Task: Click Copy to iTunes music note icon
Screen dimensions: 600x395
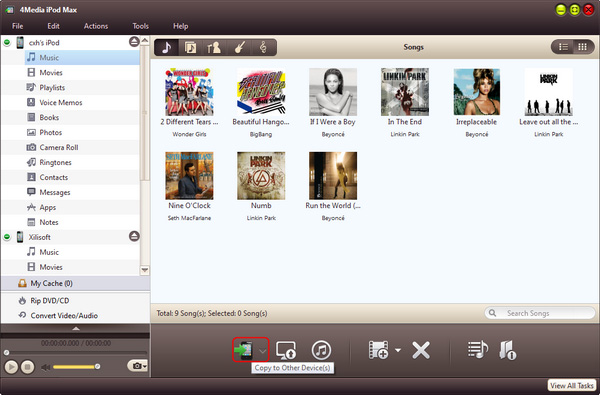Action: [x=321, y=350]
